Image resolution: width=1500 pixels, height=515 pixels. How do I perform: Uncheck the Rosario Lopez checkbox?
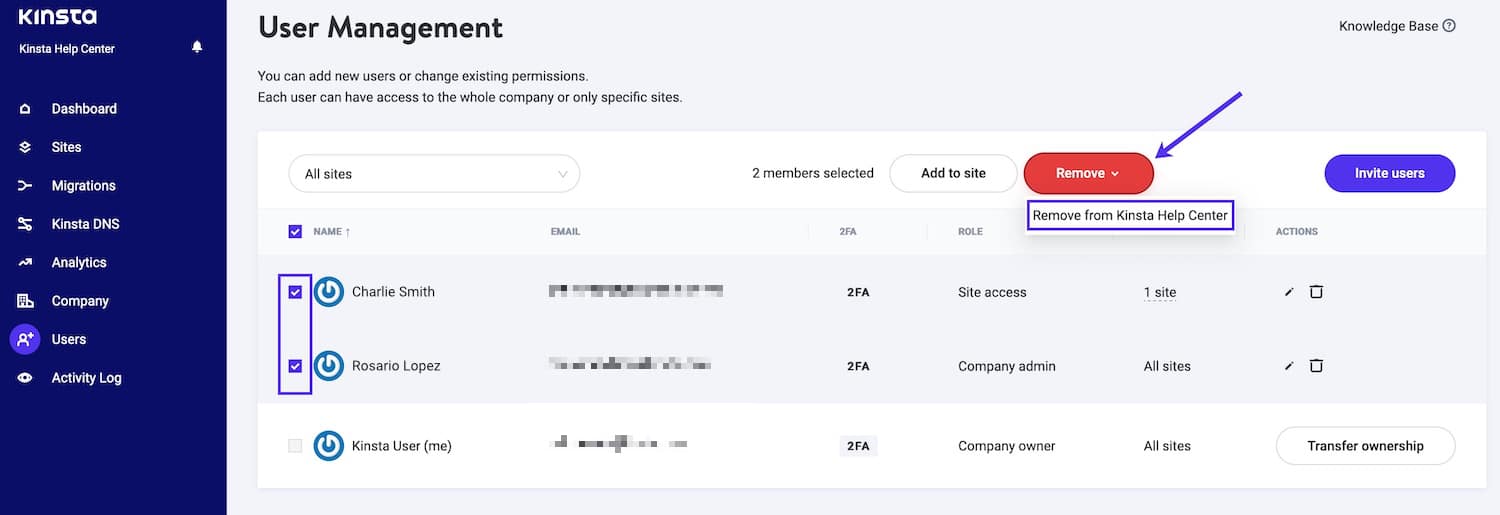click(295, 366)
